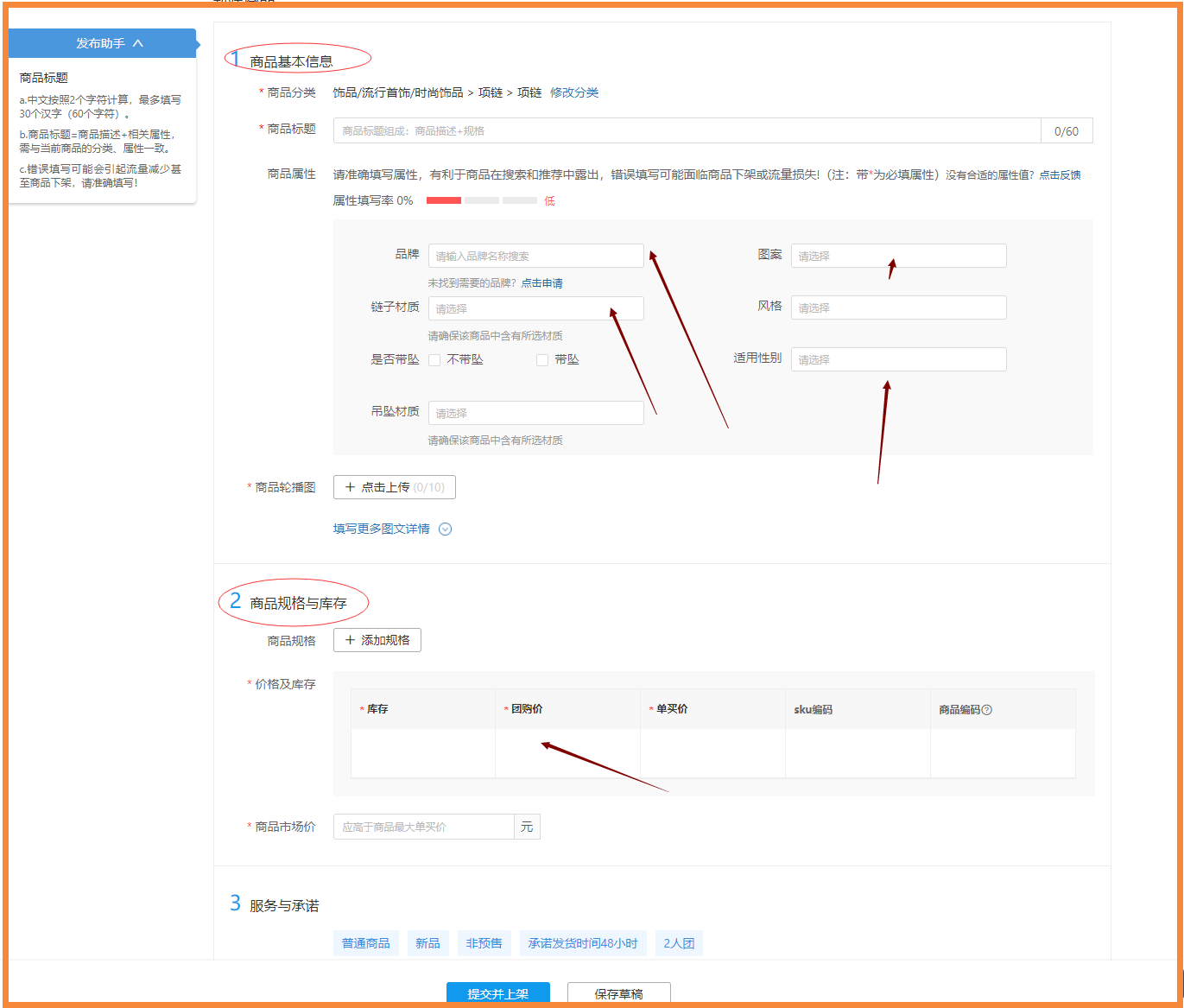This screenshot has height=1008, width=1184.
Task: Open the 风格 dropdown
Action: 899,307
